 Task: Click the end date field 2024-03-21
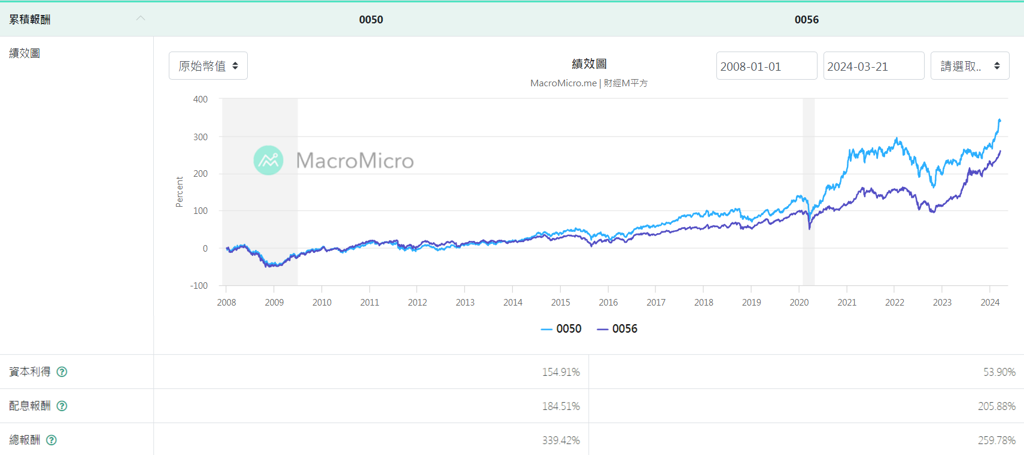[873, 66]
